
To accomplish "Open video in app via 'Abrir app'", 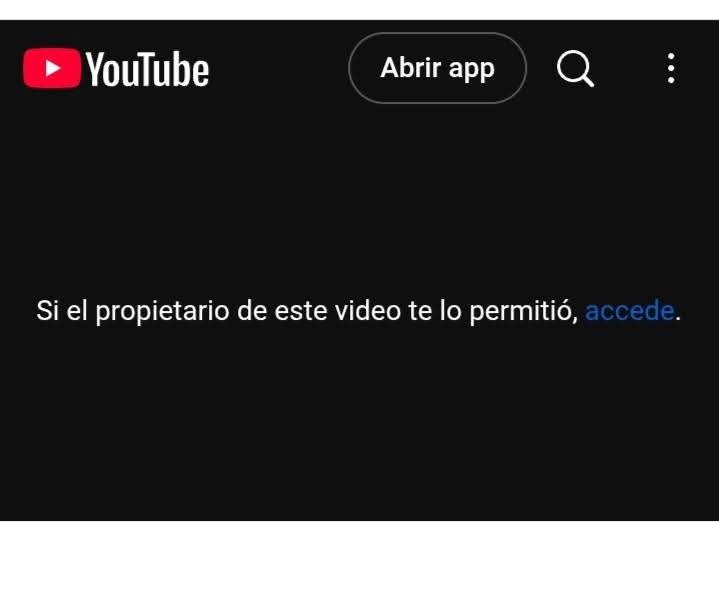I will click(x=437, y=68).
